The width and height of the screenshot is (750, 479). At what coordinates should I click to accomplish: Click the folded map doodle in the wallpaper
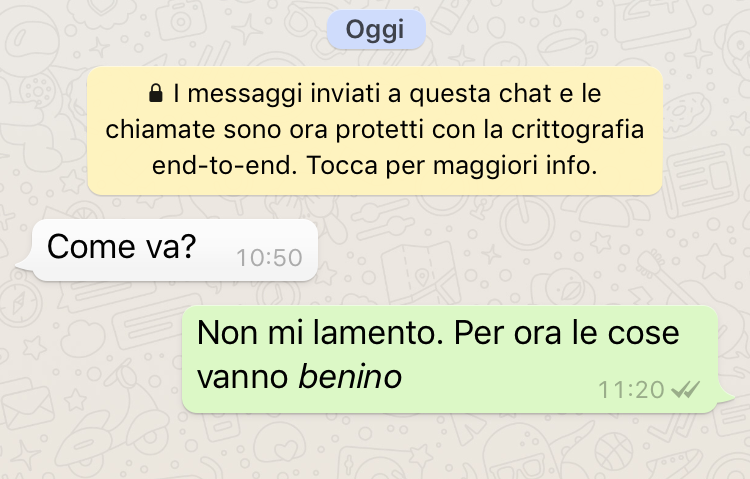421,274
